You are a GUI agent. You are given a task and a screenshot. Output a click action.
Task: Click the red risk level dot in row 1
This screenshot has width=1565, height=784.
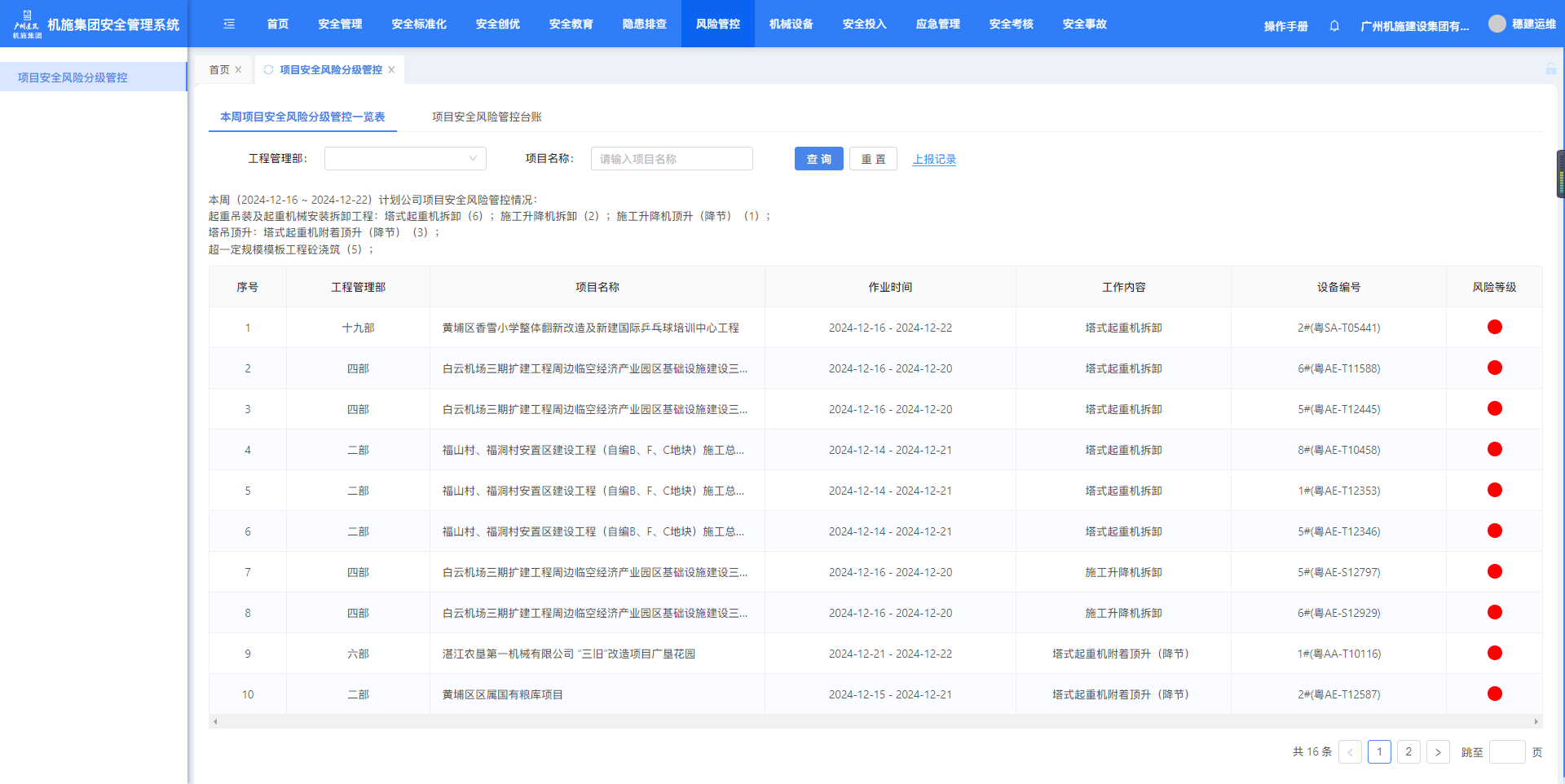pos(1494,328)
